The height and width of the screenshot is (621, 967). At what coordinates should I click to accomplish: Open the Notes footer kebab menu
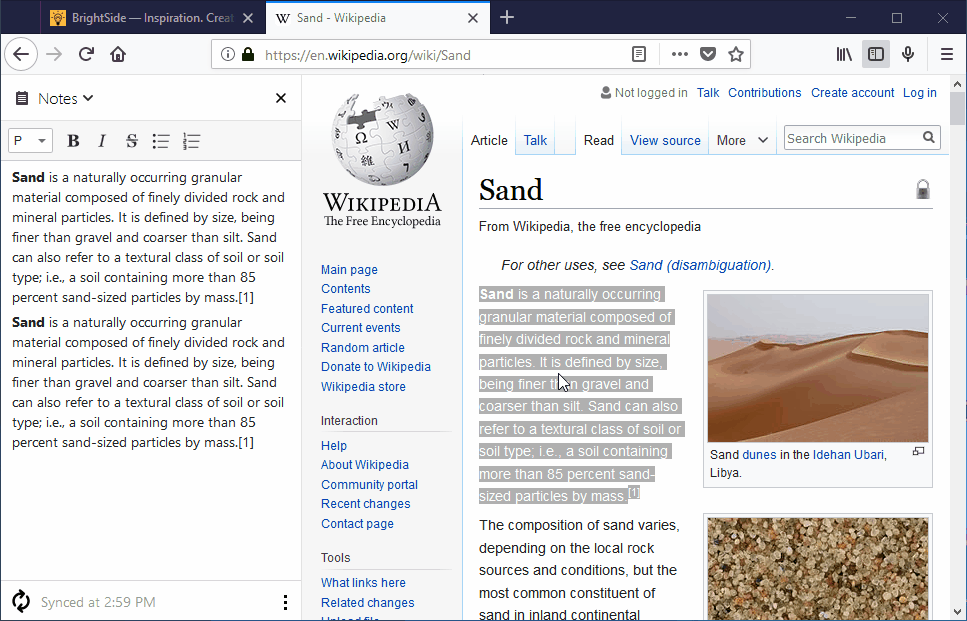coord(285,602)
